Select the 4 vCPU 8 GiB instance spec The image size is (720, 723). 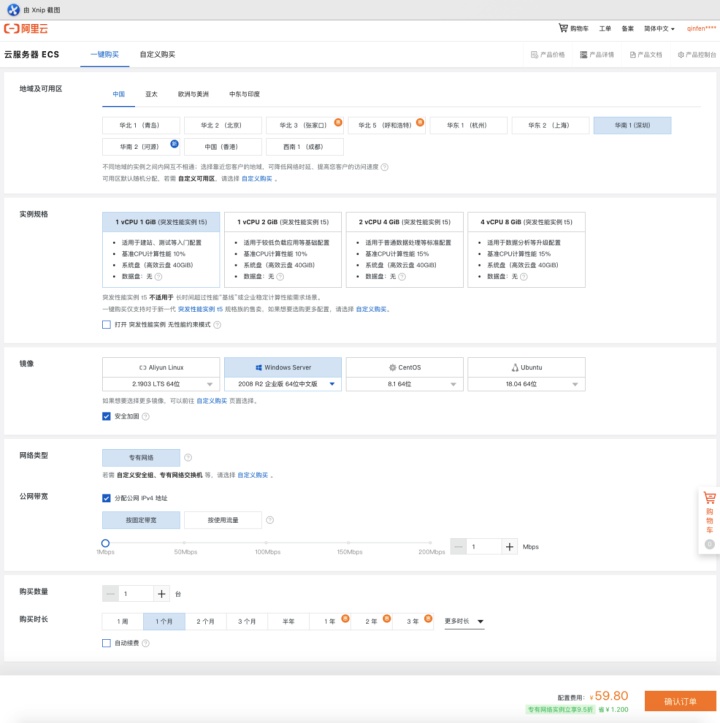pyautogui.click(x=526, y=250)
